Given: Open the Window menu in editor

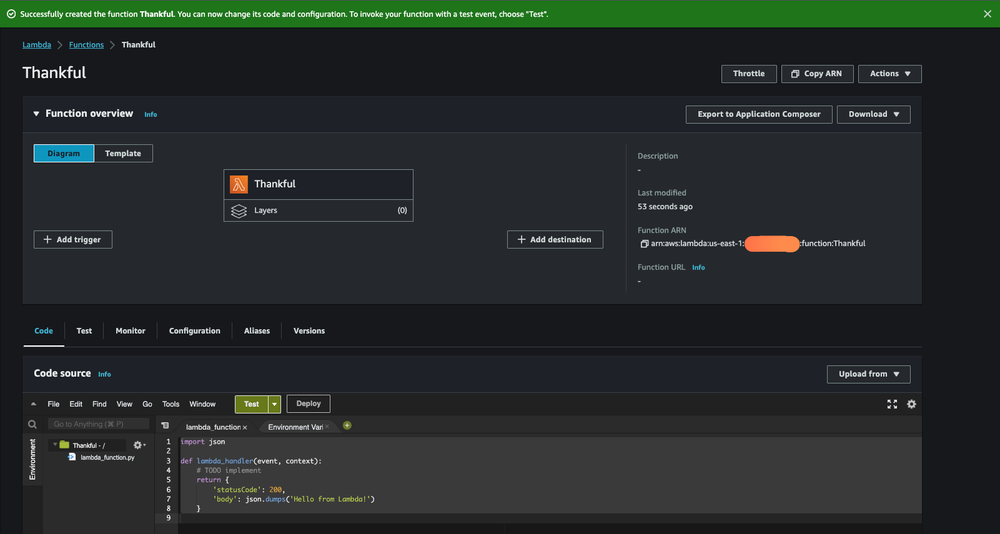Looking at the screenshot, I should point(203,404).
